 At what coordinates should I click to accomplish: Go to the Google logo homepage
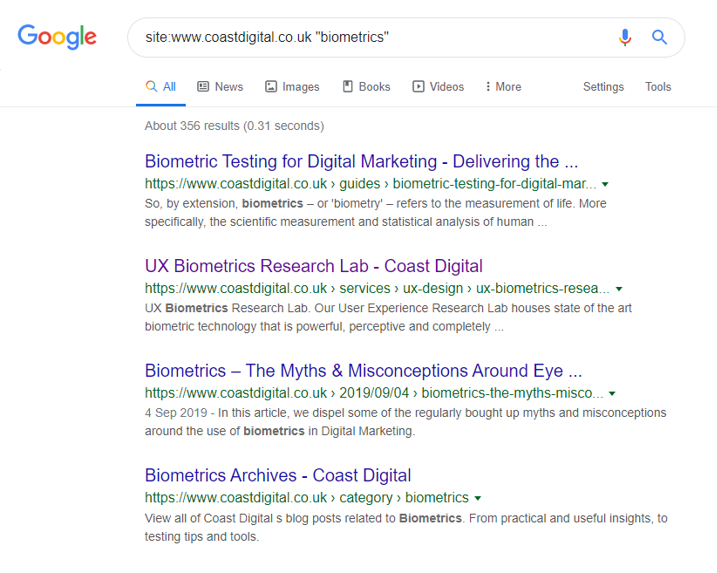coord(57,37)
